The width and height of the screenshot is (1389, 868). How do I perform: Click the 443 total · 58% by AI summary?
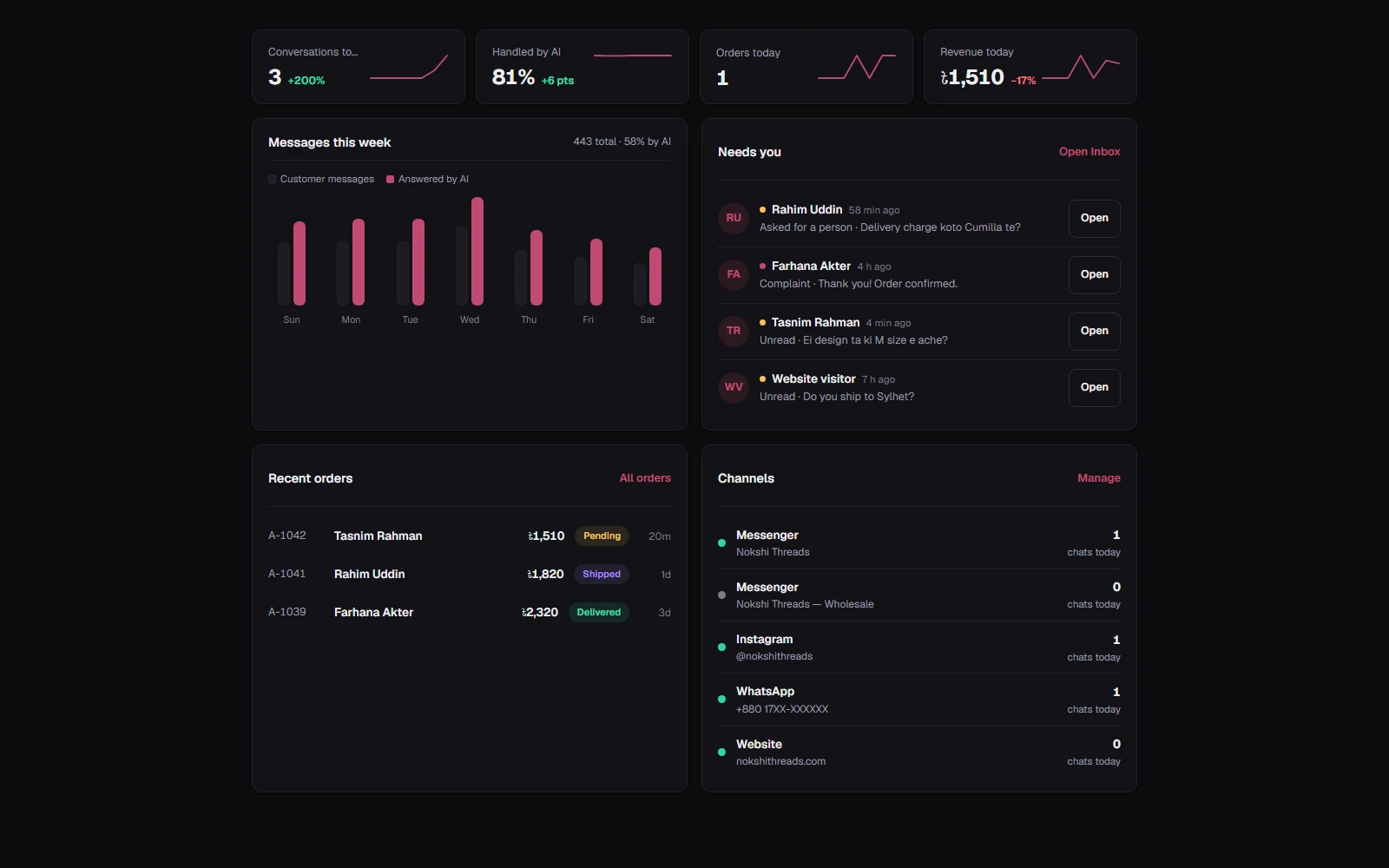[x=622, y=141]
